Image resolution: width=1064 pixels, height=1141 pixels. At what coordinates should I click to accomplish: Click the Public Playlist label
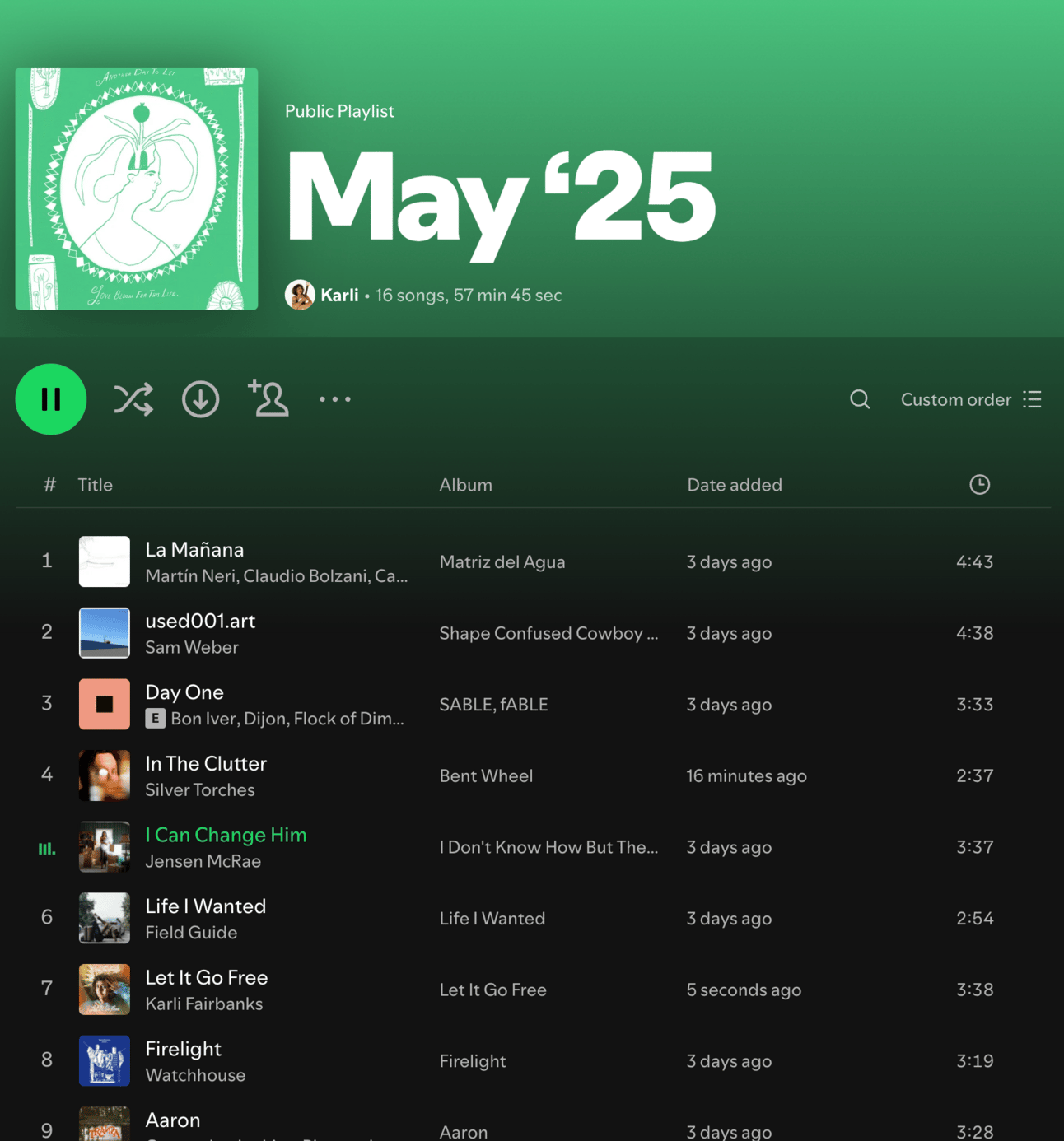pos(339,111)
